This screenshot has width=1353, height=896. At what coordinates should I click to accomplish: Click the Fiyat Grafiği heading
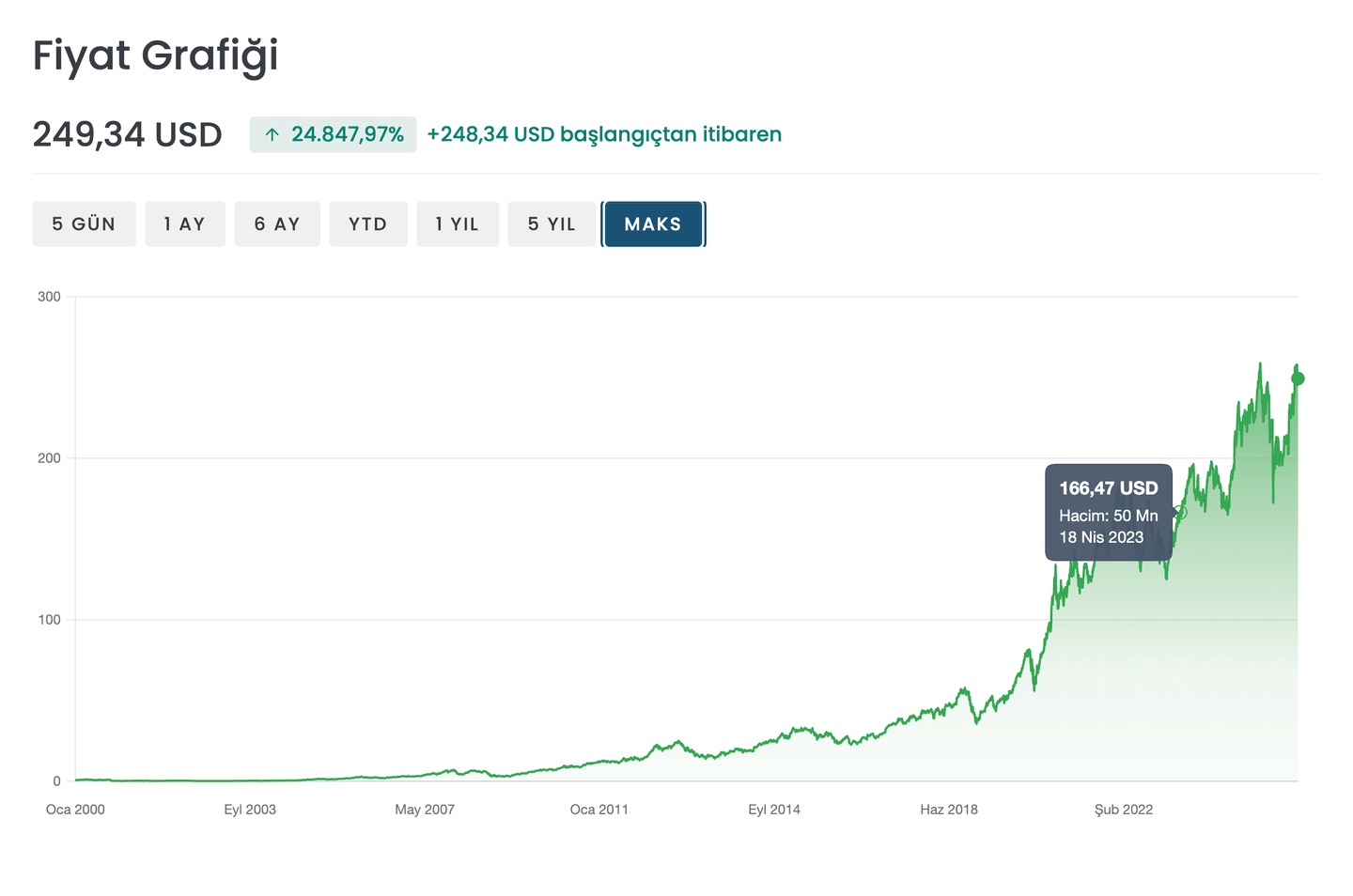click(156, 55)
